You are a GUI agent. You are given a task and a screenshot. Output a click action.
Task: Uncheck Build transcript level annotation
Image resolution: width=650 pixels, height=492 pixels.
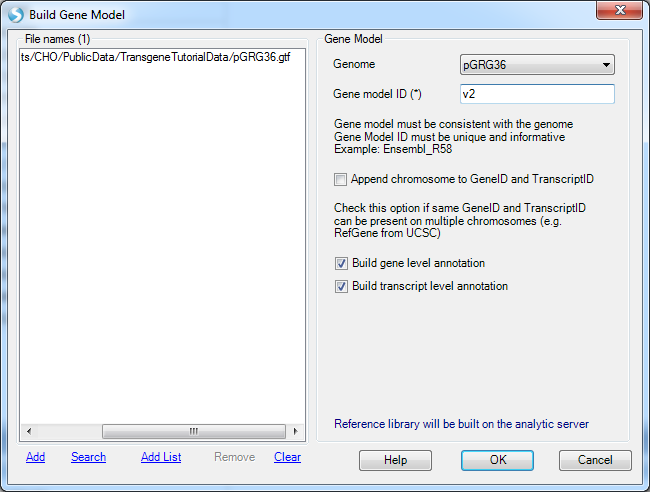(x=341, y=286)
